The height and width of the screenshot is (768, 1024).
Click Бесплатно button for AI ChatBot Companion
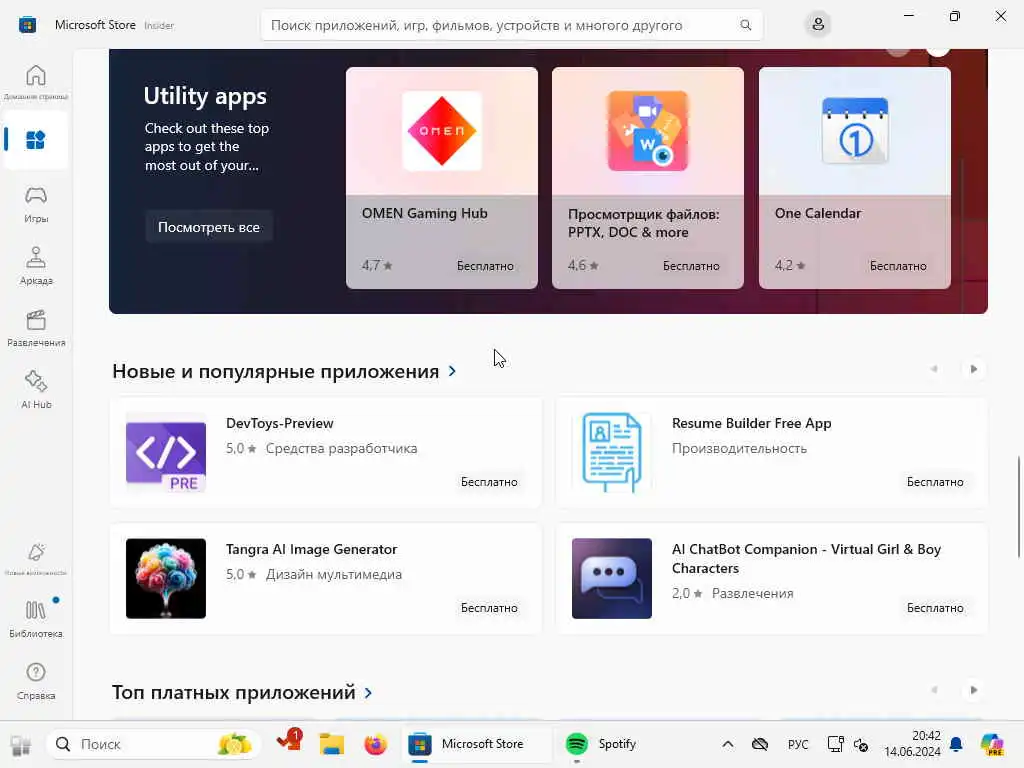pyautogui.click(x=935, y=608)
